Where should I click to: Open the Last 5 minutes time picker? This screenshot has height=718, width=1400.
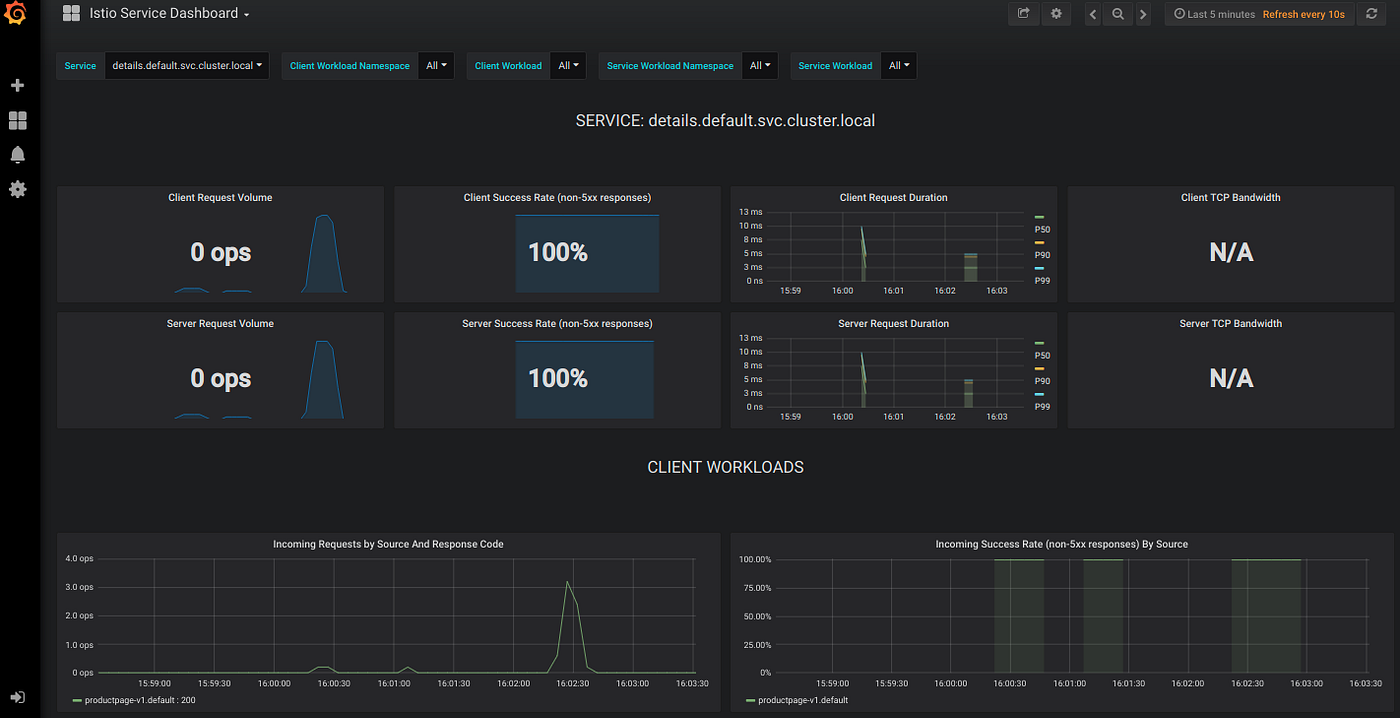tap(1214, 14)
